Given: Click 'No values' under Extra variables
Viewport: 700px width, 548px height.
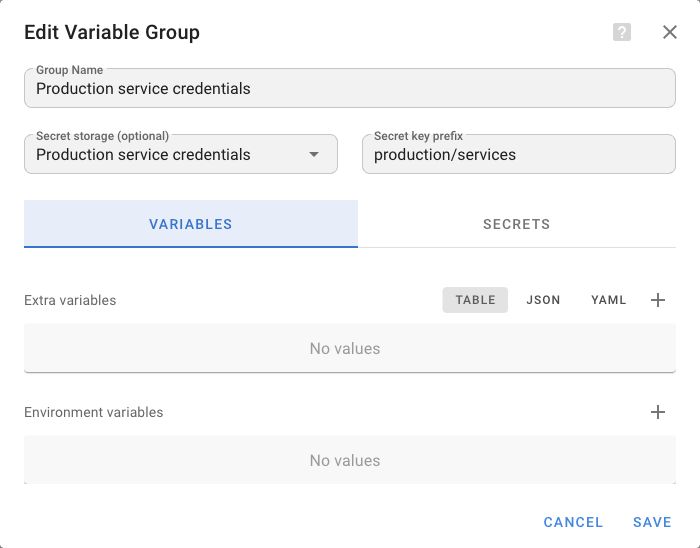Looking at the screenshot, I should [345, 349].
